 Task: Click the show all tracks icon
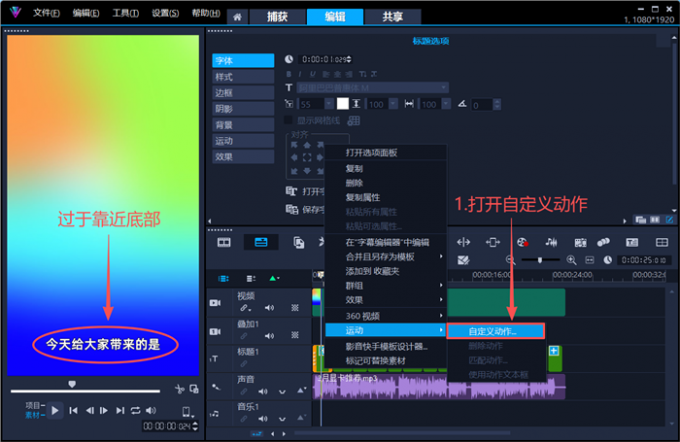(223, 278)
